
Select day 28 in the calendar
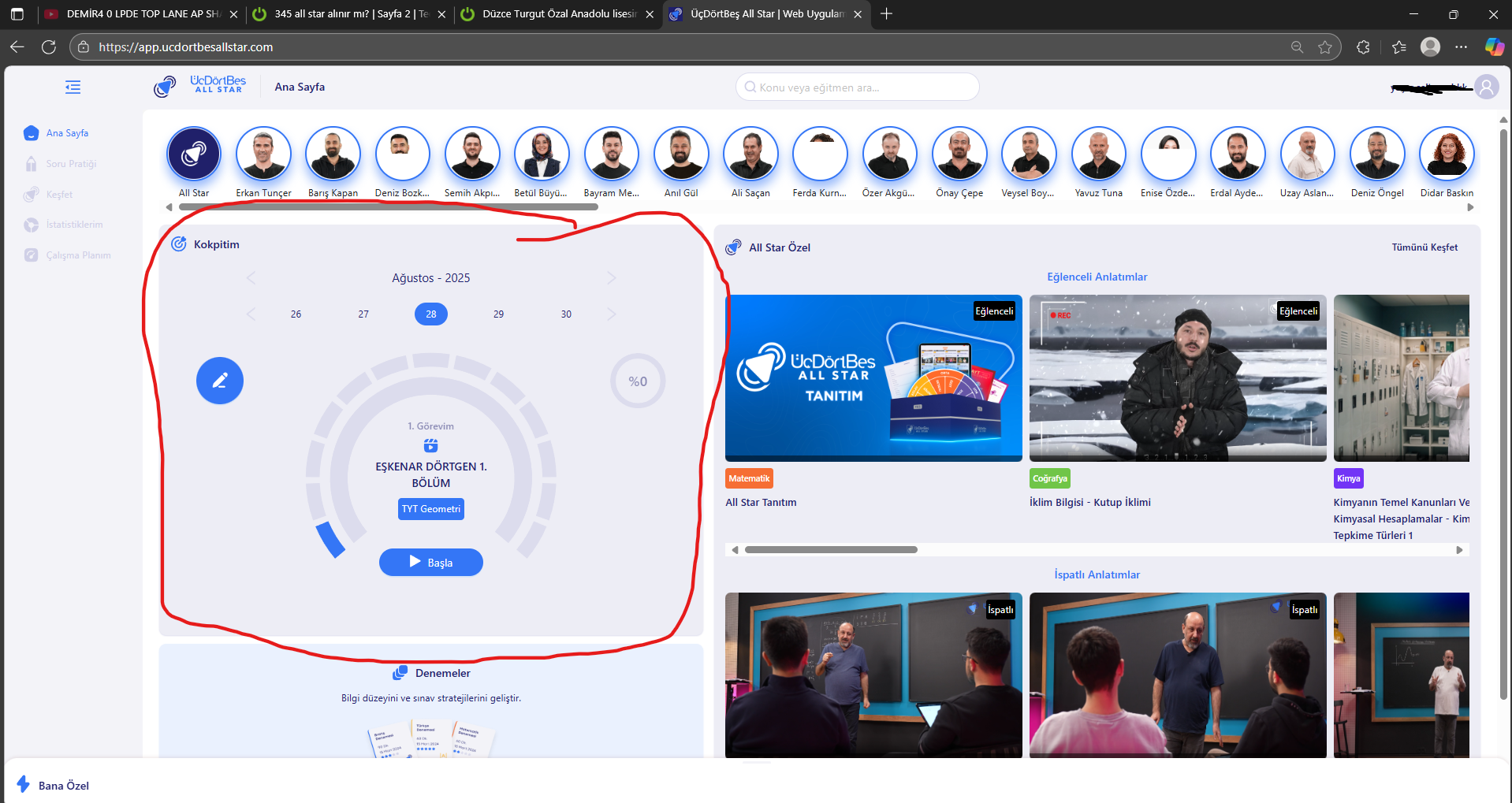point(431,314)
